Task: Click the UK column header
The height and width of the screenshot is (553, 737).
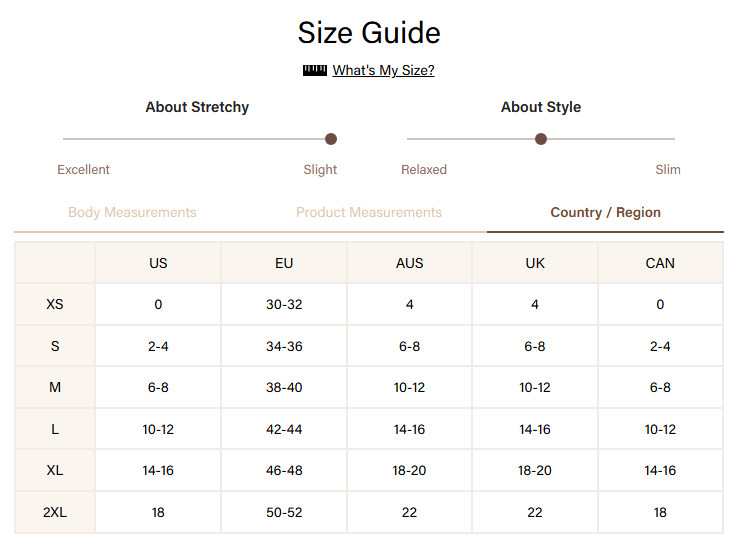Action: point(535,263)
